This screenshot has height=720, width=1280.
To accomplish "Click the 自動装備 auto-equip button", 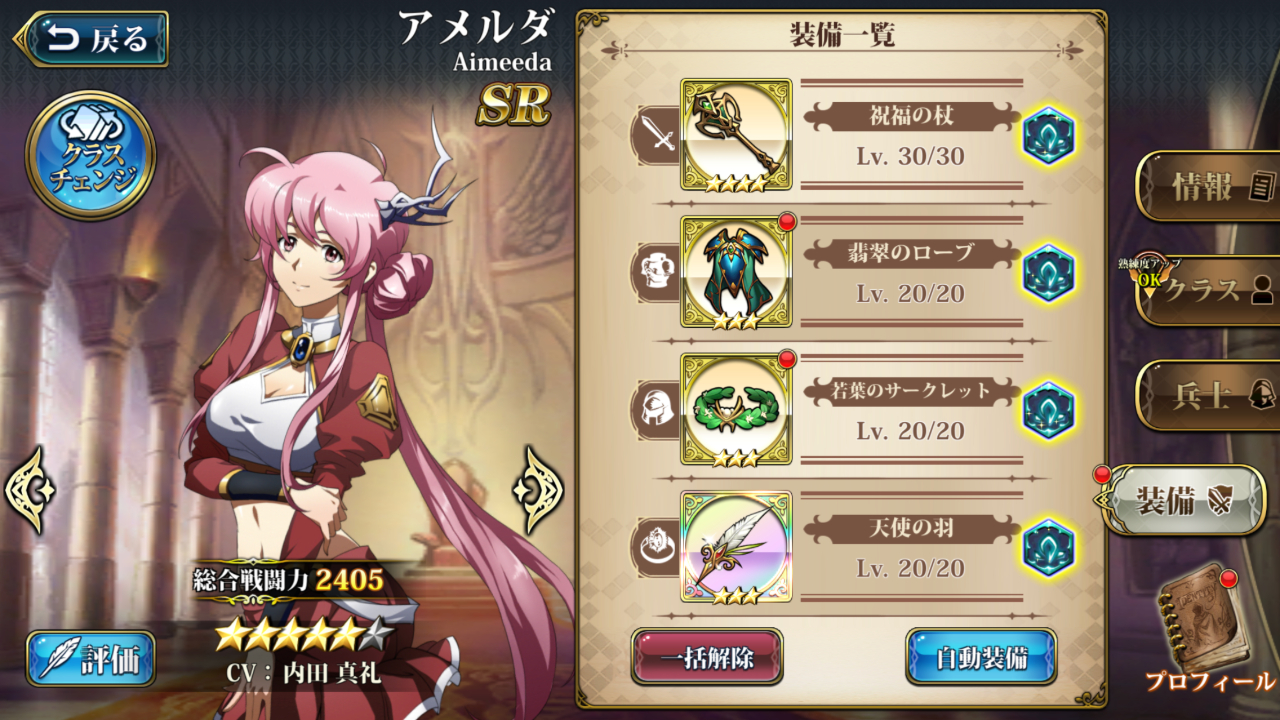I will (981, 657).
